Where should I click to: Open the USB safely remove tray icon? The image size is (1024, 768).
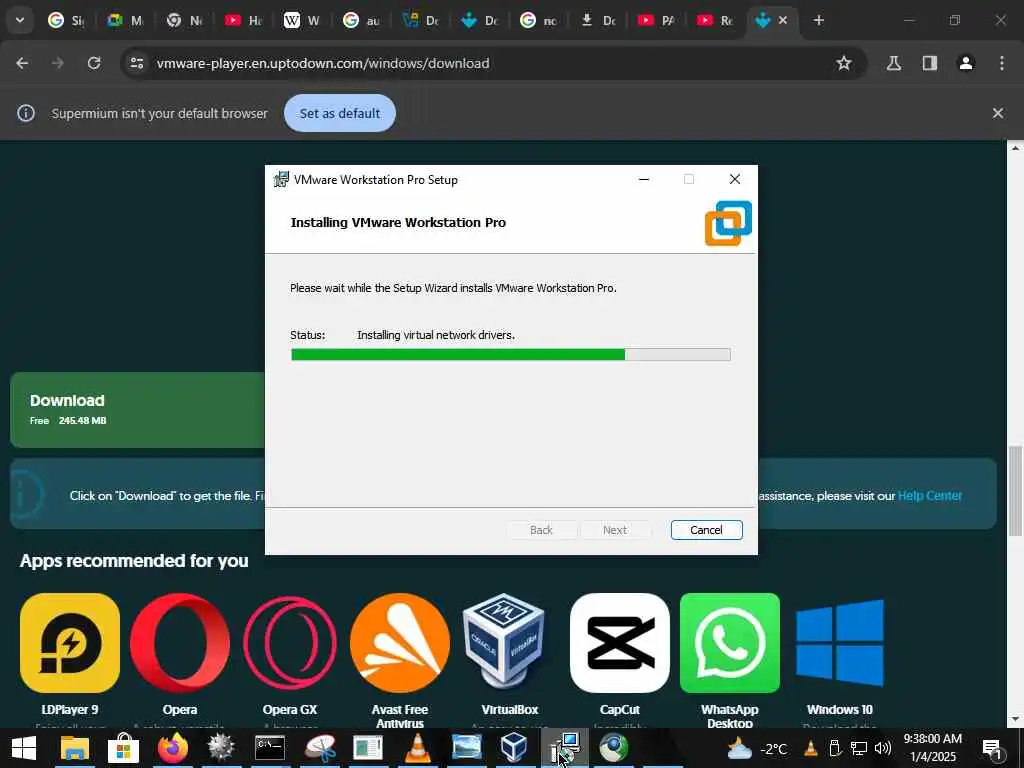point(835,748)
